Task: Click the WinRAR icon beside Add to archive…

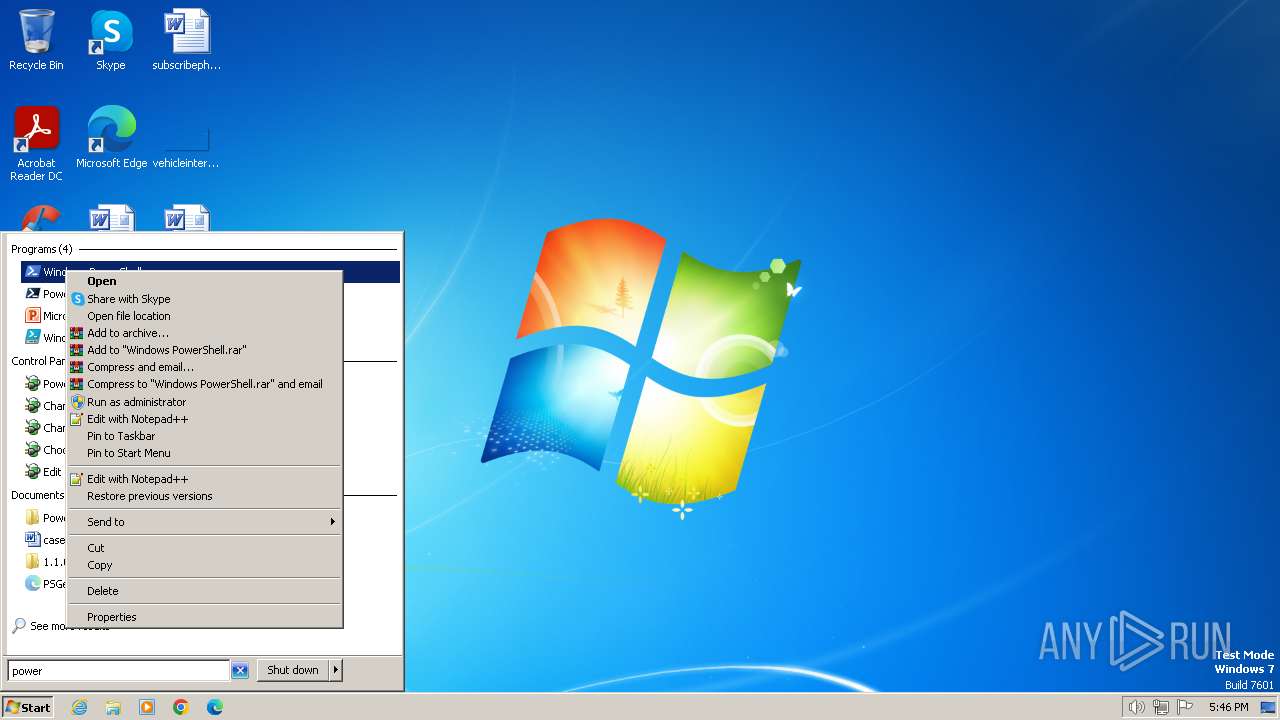Action: pyautogui.click(x=77, y=333)
